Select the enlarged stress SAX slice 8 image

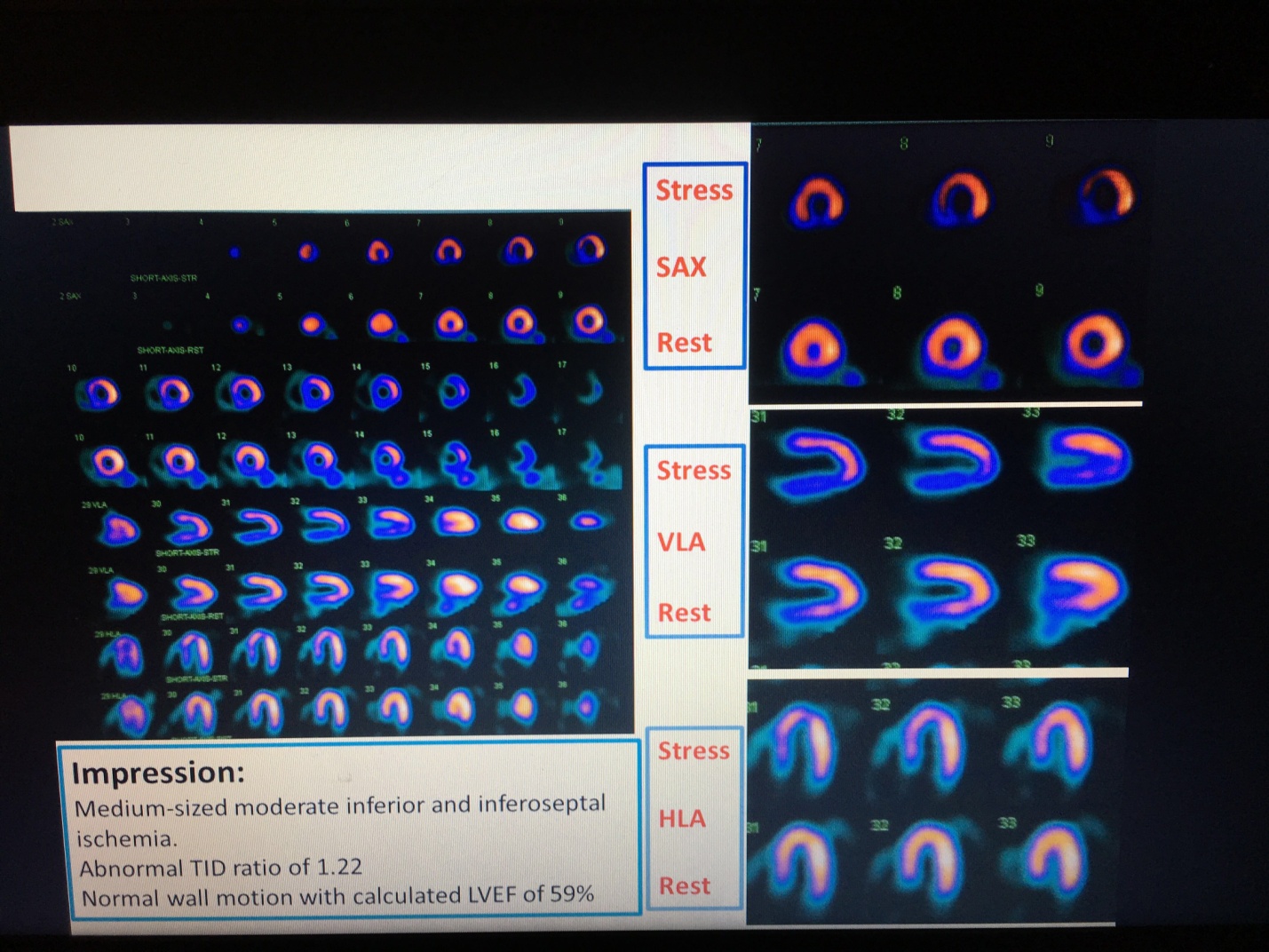[960, 197]
